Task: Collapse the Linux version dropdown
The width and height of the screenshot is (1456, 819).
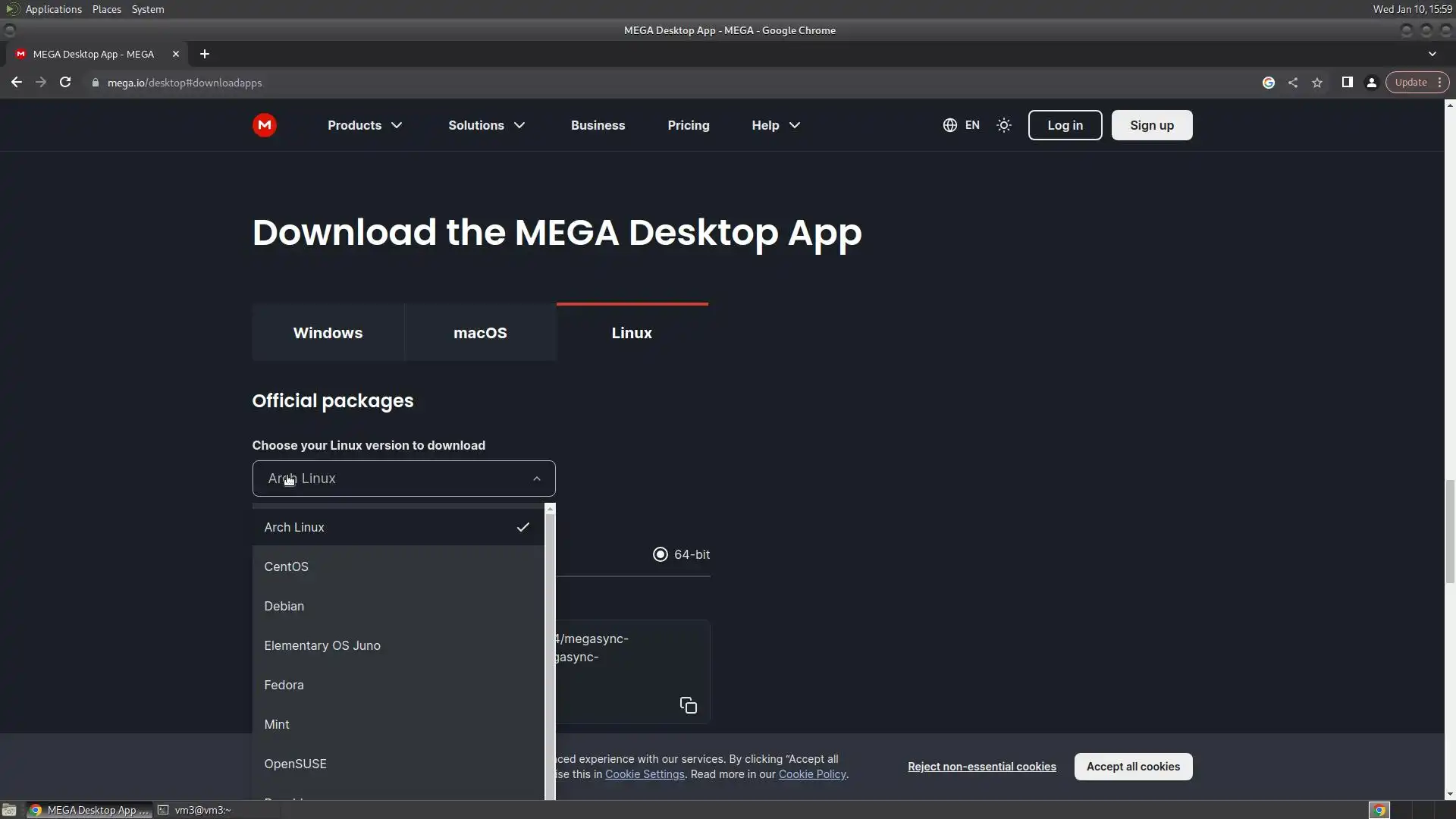Action: 536,479
